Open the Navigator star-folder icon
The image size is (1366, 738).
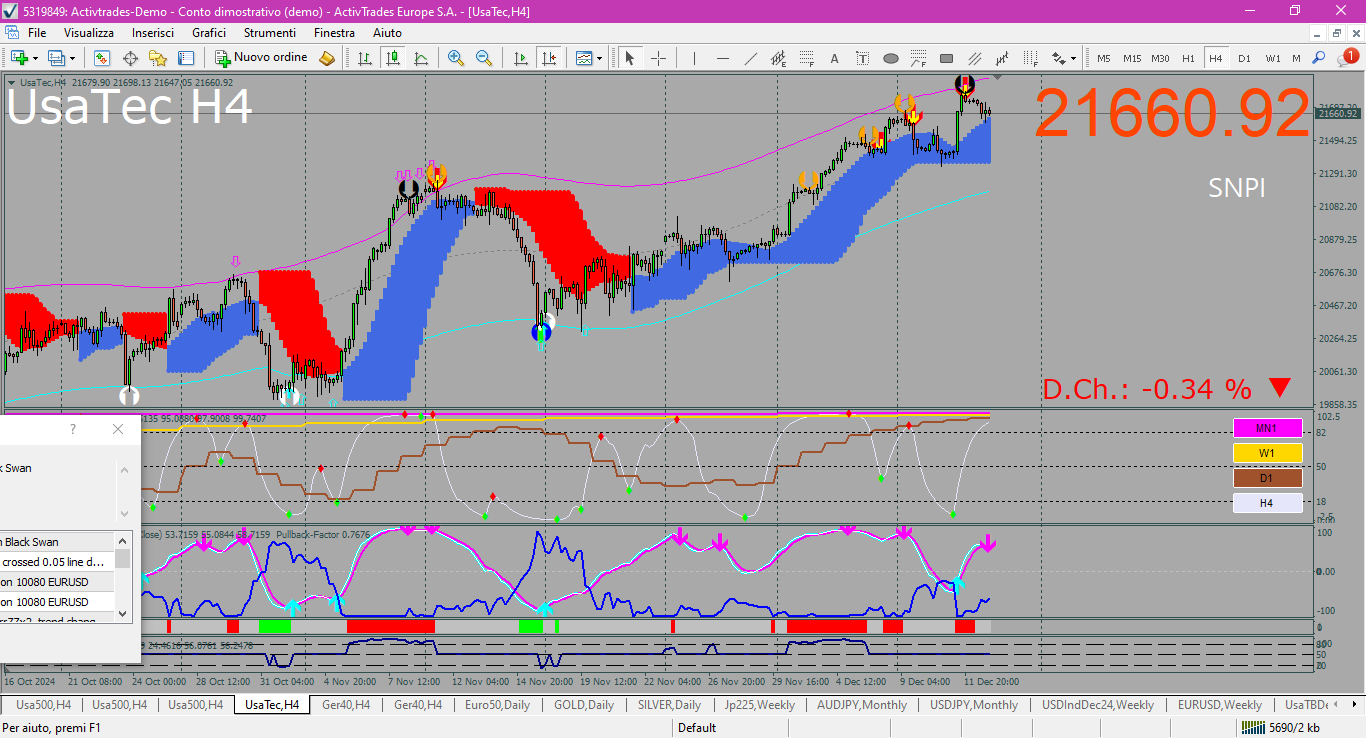pyautogui.click(x=158, y=58)
